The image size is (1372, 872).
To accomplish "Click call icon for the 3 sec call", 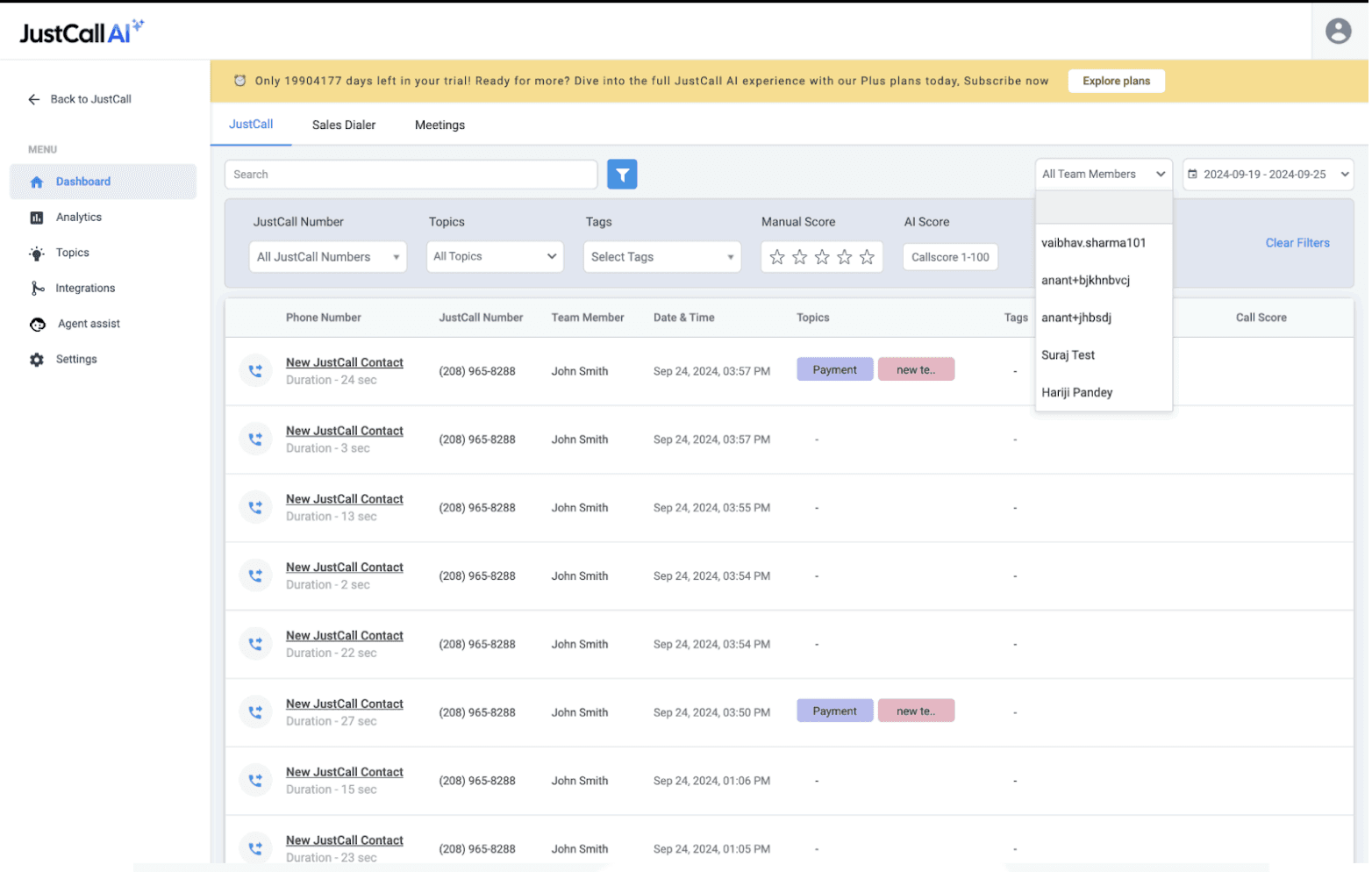I will tap(255, 440).
